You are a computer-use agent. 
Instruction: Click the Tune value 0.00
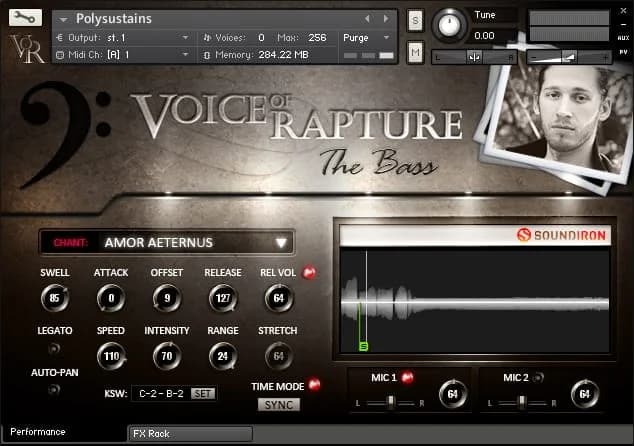[x=484, y=36]
